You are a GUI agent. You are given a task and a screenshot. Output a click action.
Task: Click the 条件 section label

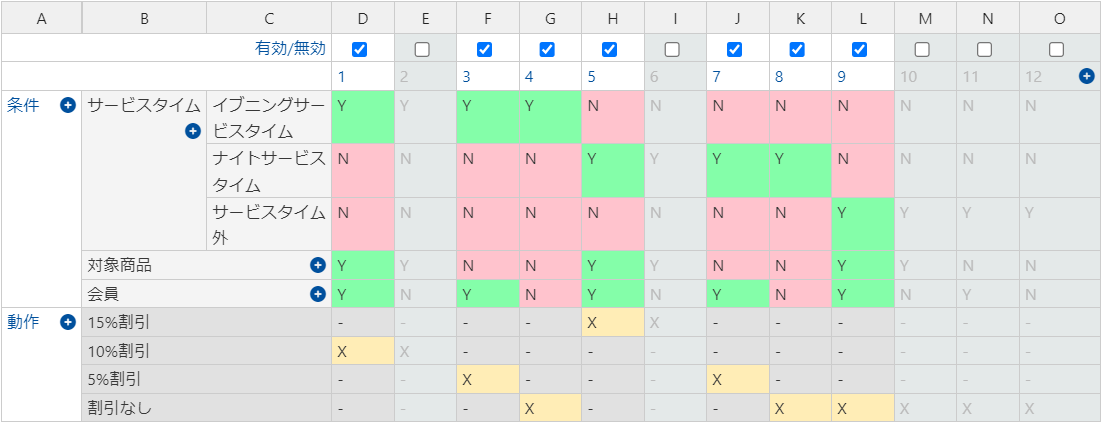(23, 105)
